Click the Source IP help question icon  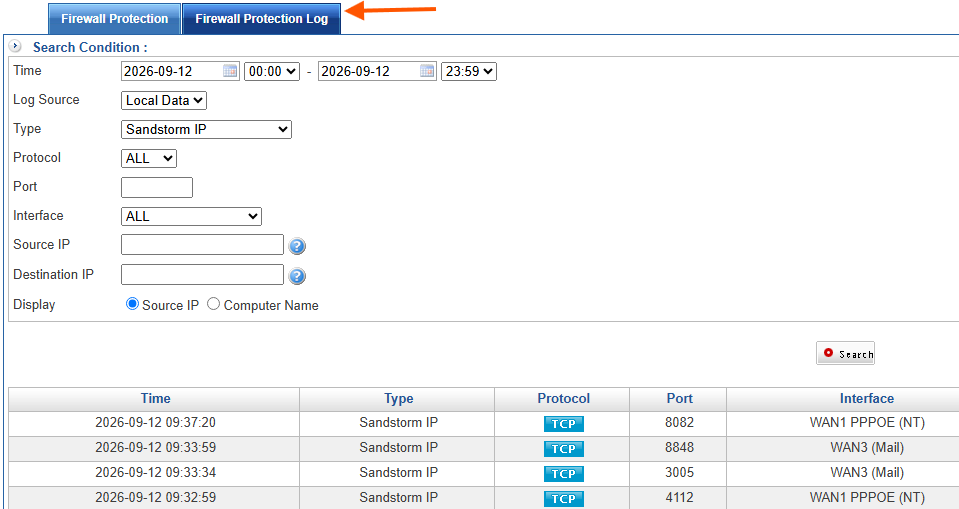pyautogui.click(x=297, y=246)
